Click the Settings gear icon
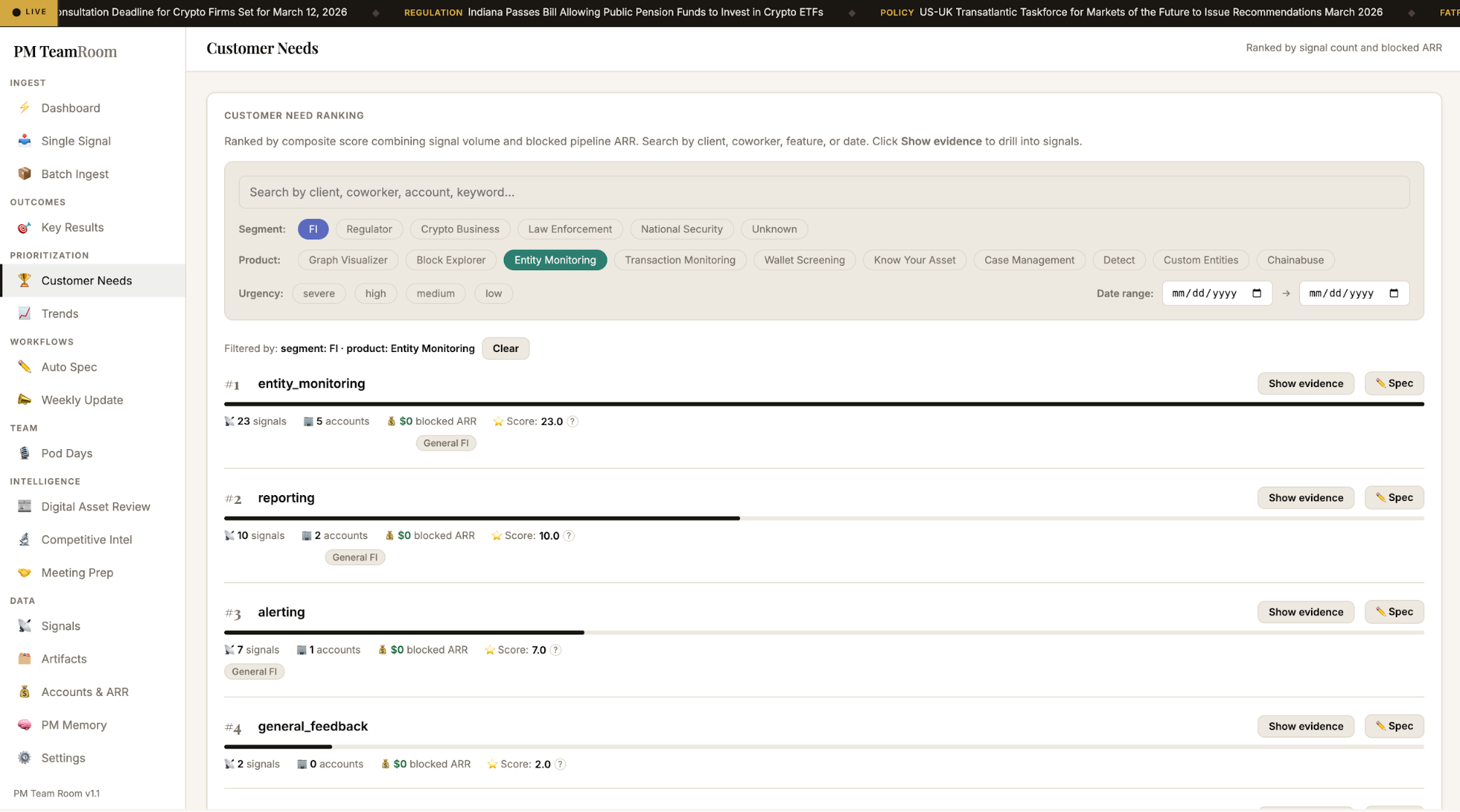The image size is (1460, 812). (x=24, y=758)
